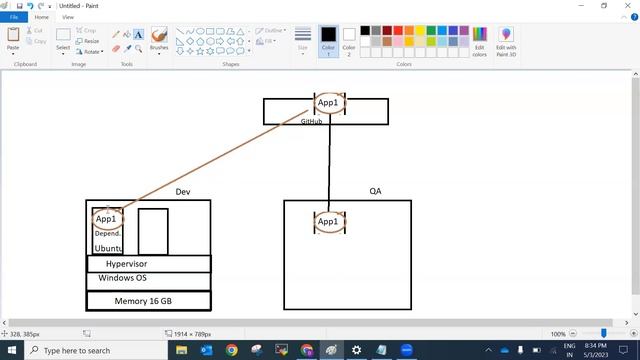Open Chrome from the taskbar

[232, 350]
